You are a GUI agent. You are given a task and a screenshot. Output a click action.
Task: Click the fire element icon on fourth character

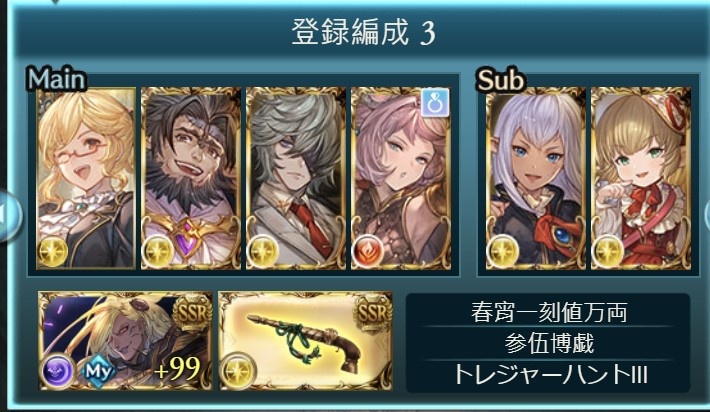(369, 251)
